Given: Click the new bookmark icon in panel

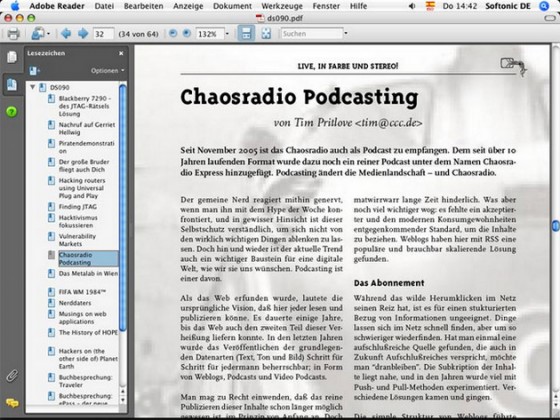Looking at the screenshot, I should (x=34, y=71).
